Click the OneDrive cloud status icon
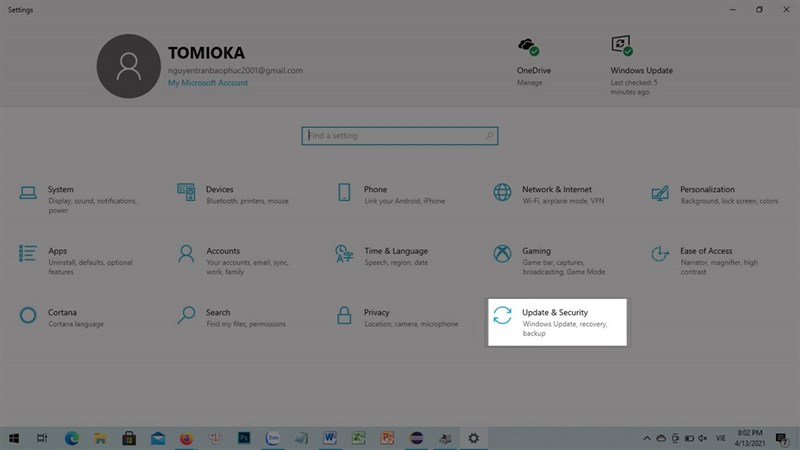This screenshot has height=450, width=800. [x=529, y=47]
